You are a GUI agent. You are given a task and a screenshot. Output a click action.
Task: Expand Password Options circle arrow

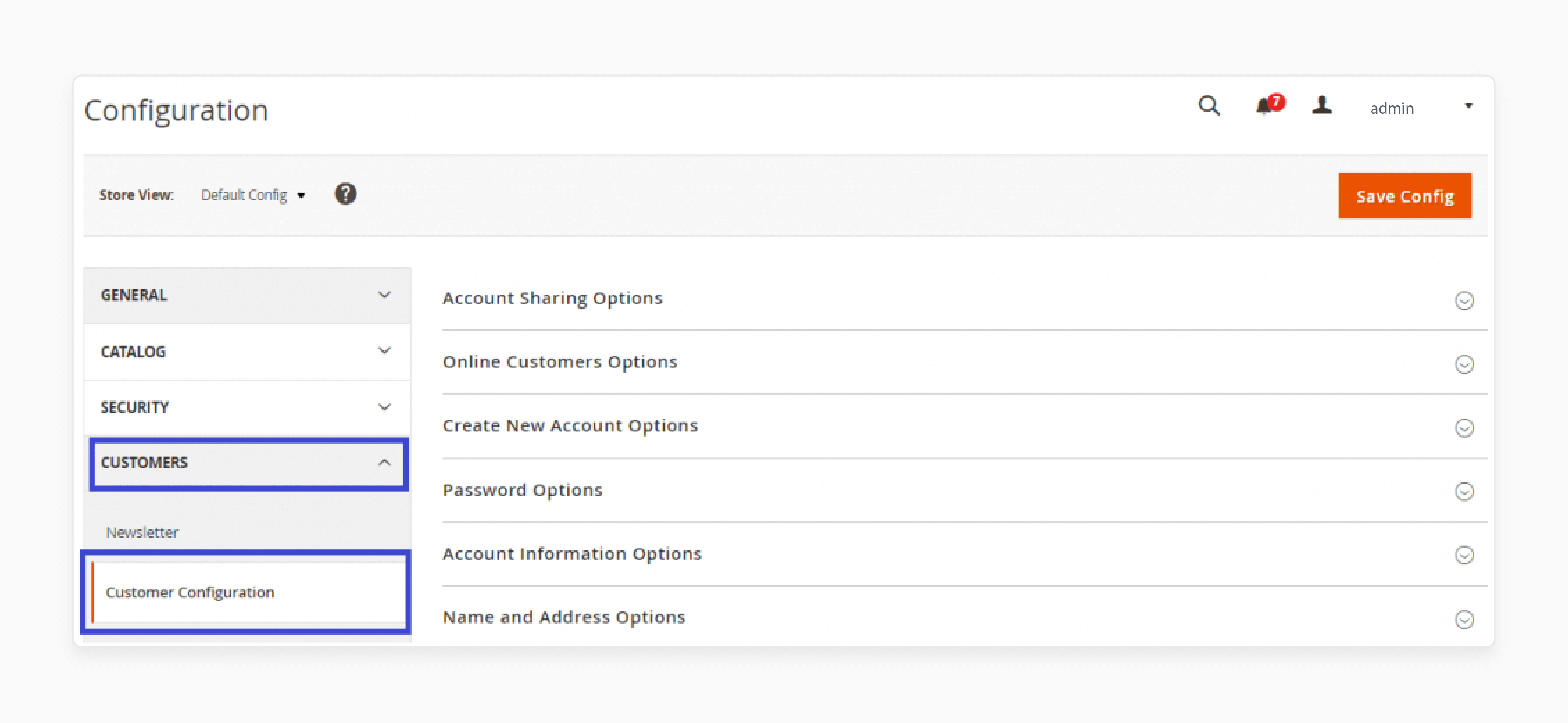coord(1464,491)
